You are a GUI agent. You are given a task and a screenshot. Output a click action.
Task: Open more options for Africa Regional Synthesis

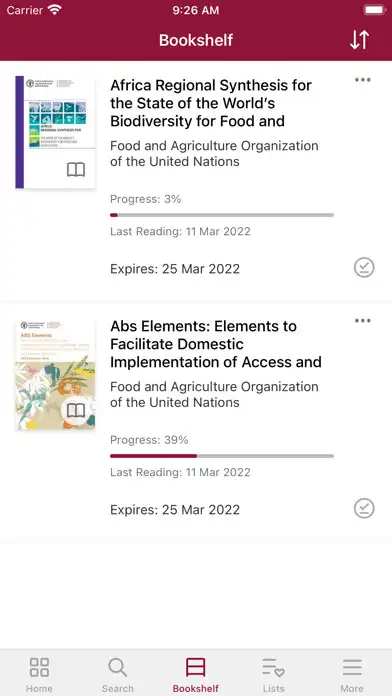click(x=363, y=80)
